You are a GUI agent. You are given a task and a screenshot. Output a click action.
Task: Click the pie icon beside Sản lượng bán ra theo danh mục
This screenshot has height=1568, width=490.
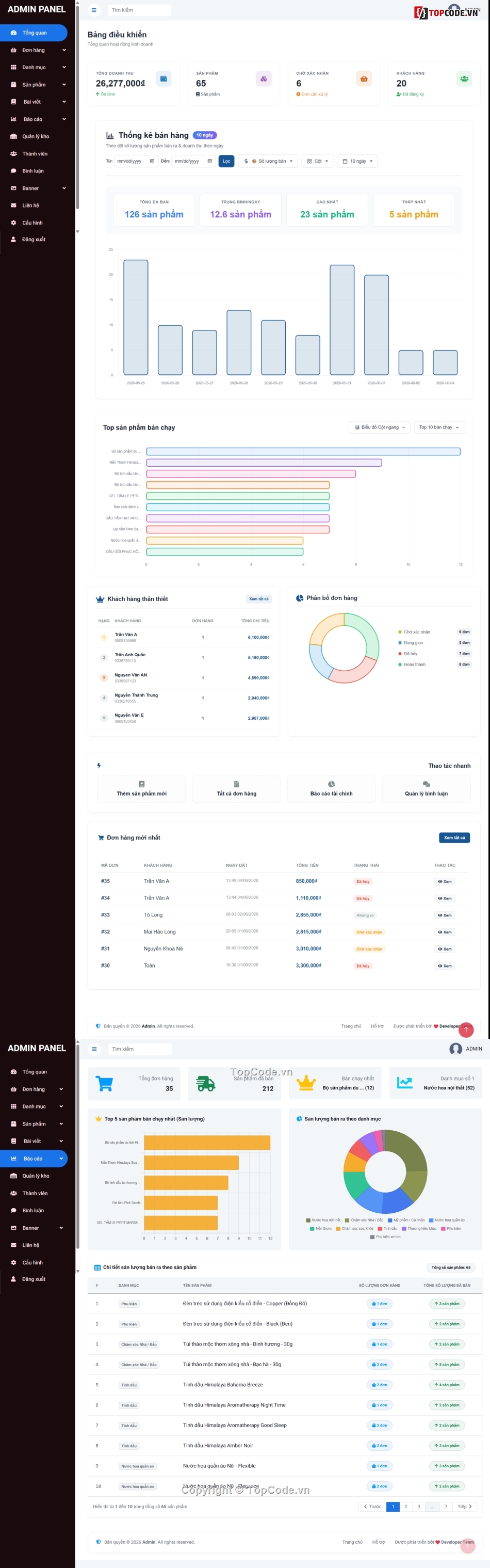coord(299,1119)
